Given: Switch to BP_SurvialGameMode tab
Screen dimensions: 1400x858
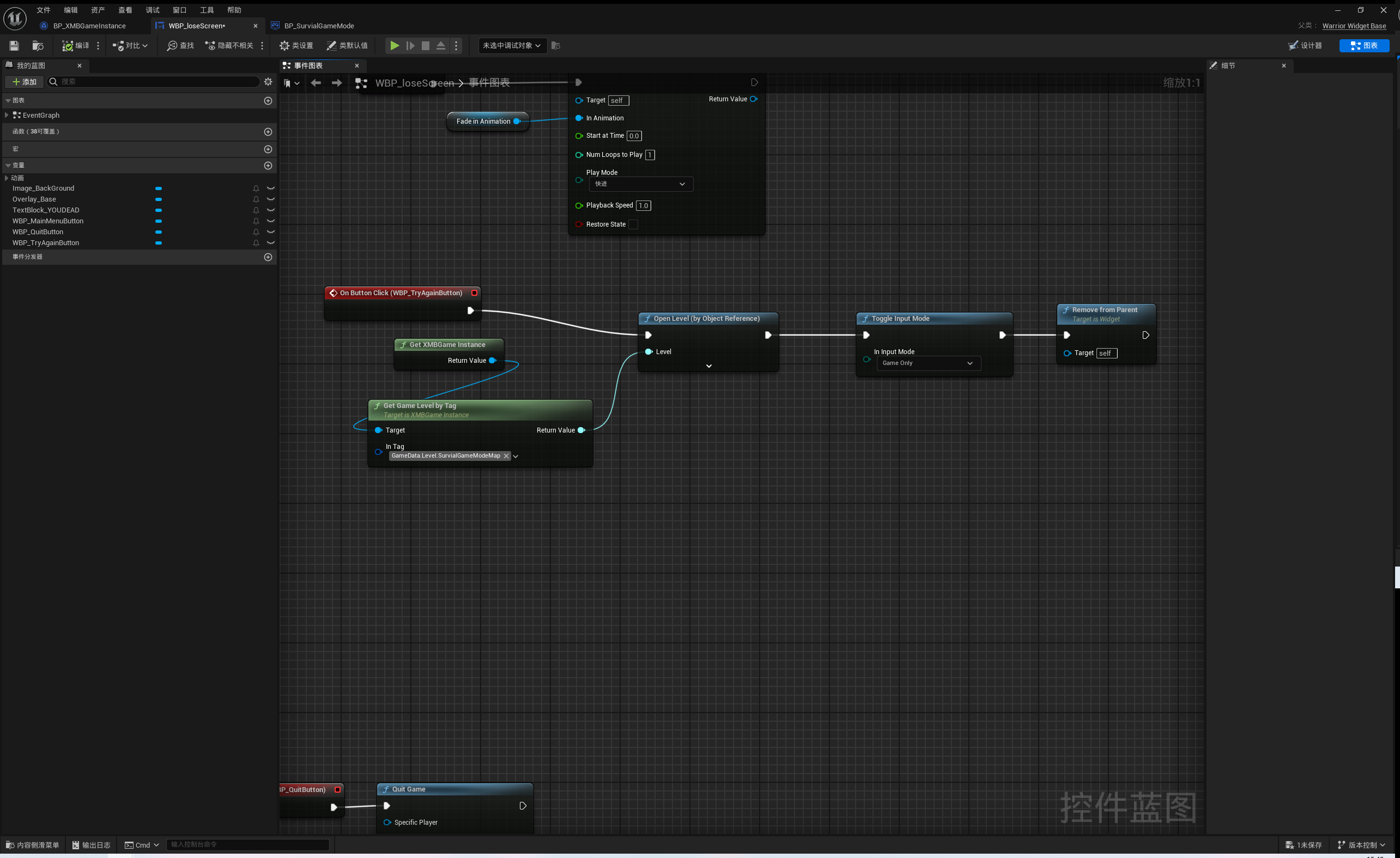Looking at the screenshot, I should pyautogui.click(x=319, y=26).
